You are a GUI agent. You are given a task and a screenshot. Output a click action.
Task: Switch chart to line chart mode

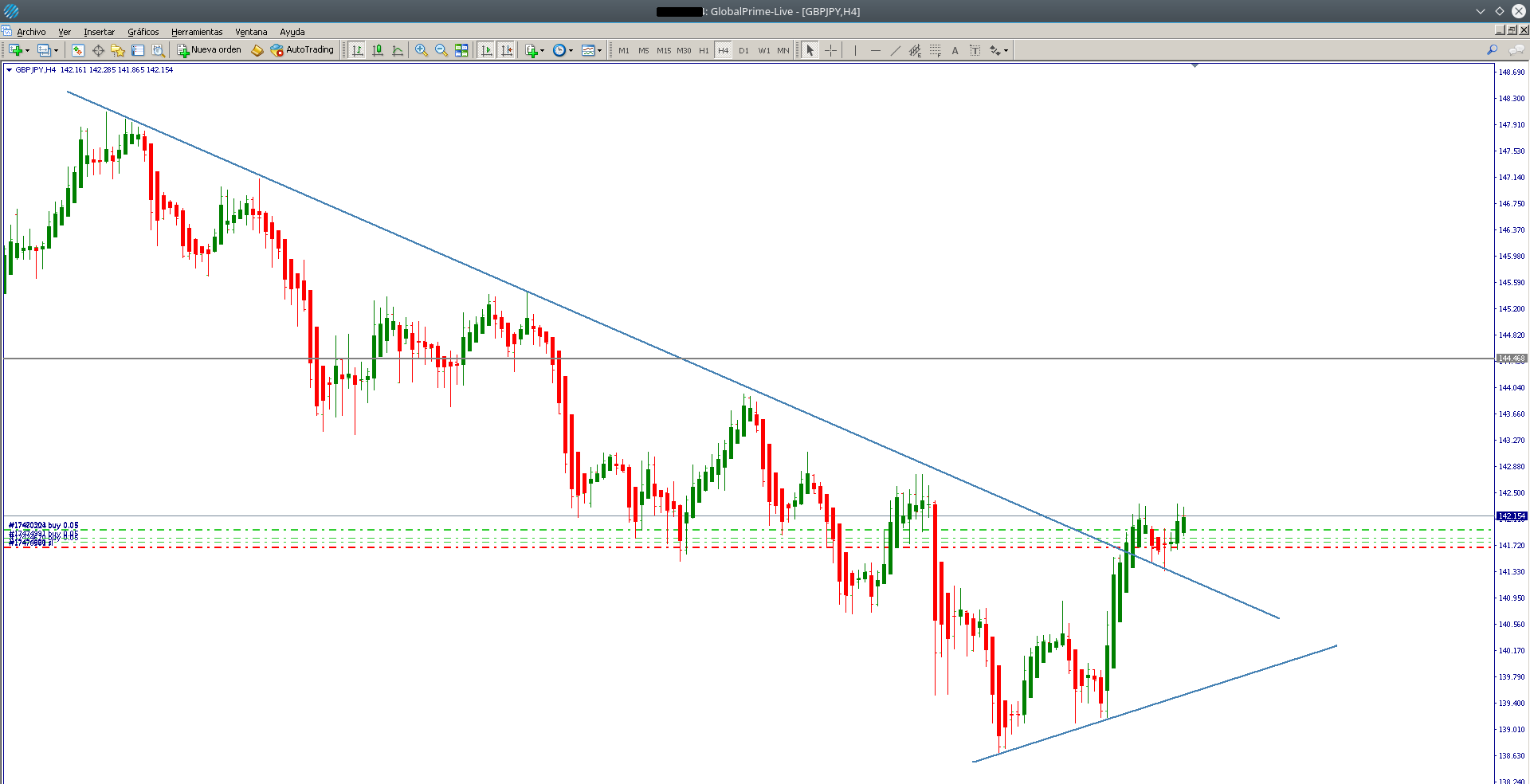pos(398,50)
